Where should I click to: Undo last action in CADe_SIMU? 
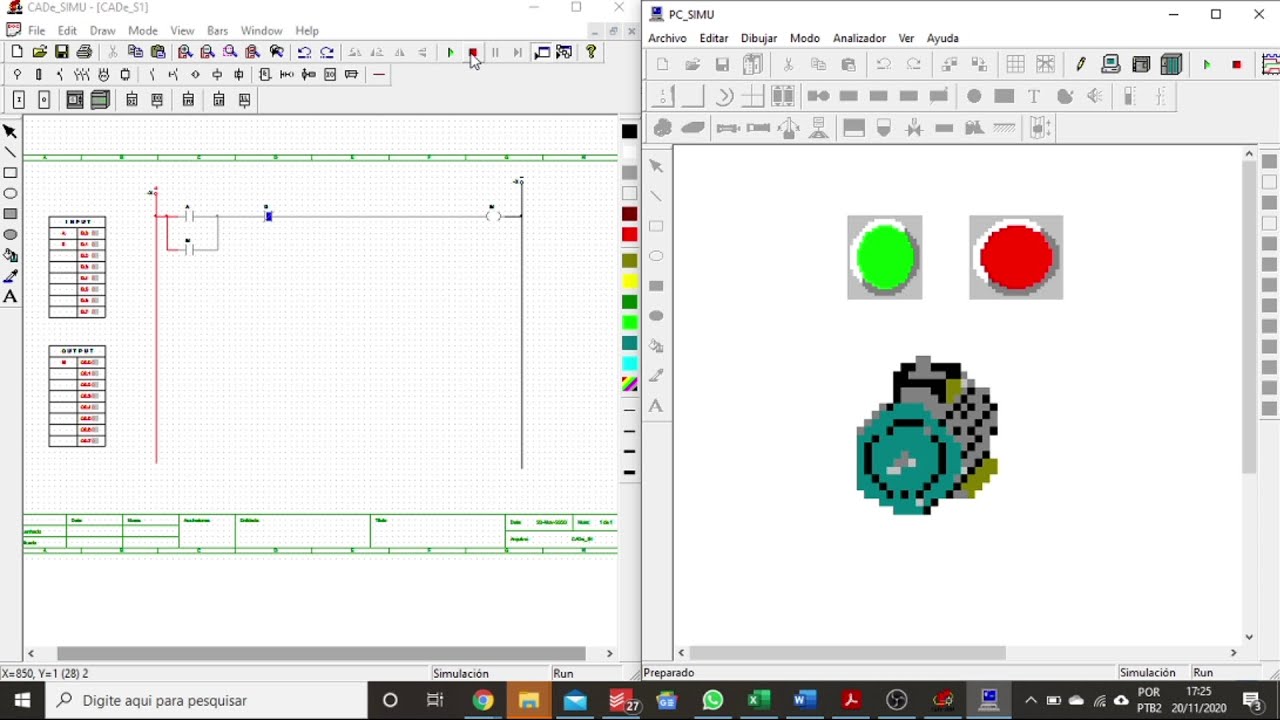[x=304, y=52]
